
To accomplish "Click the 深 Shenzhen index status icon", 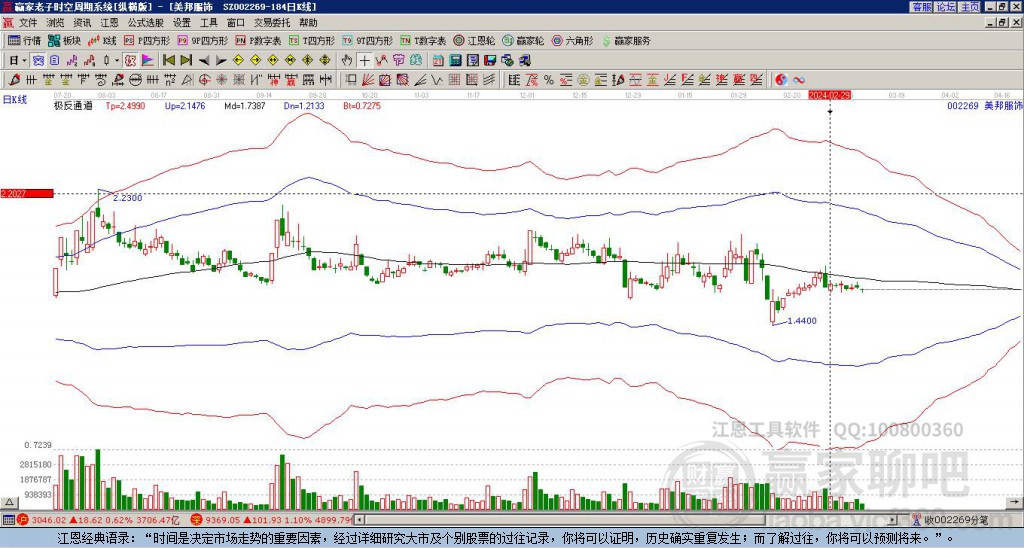I will coord(196,520).
